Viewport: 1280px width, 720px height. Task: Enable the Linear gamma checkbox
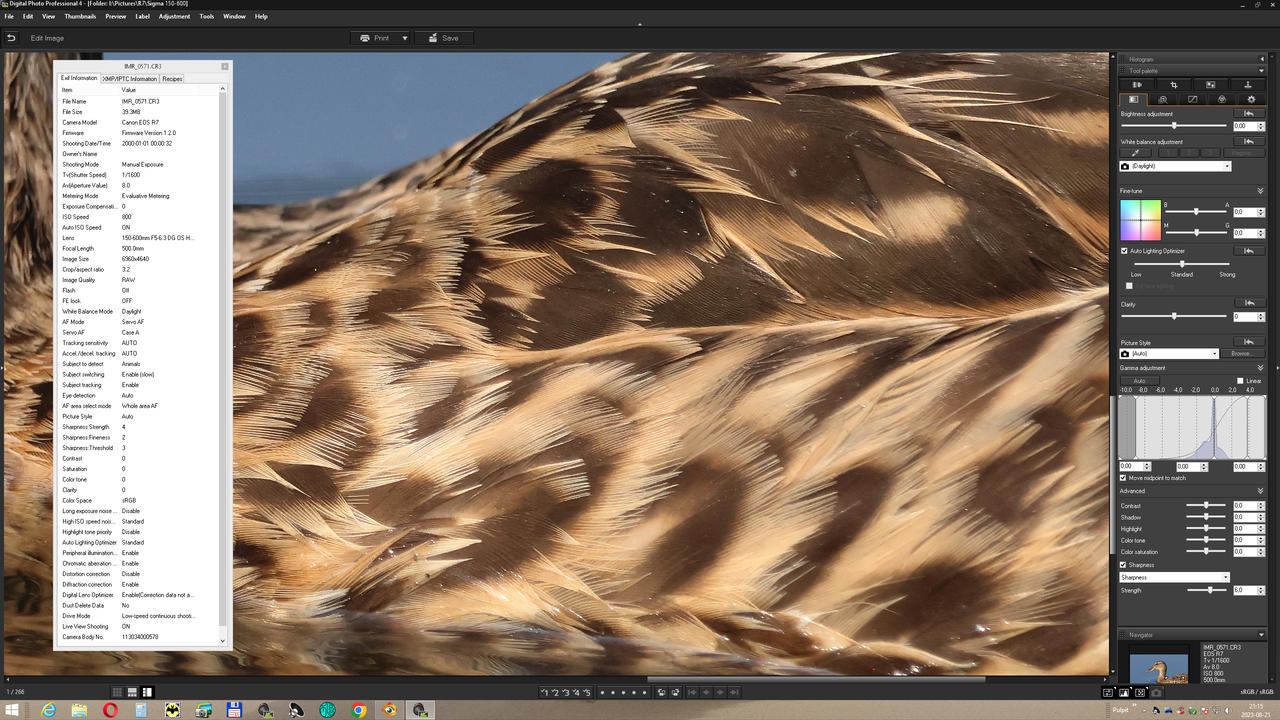pos(1240,381)
